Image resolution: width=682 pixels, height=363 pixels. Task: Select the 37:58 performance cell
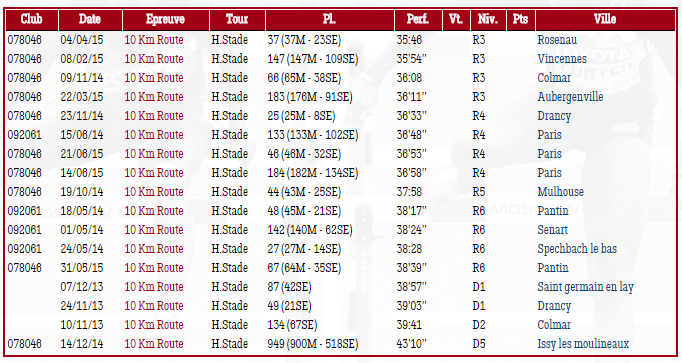pos(409,192)
